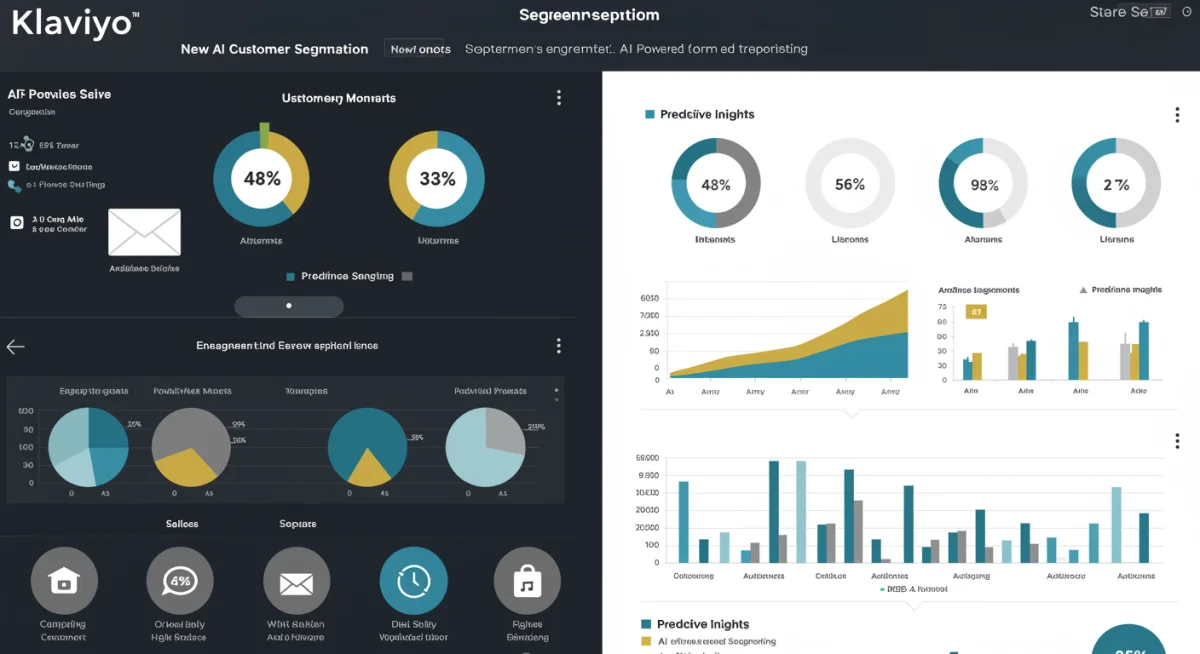Open the music bag icon at bottom right
Viewport: 1200px width, 654px height.
[x=527, y=580]
